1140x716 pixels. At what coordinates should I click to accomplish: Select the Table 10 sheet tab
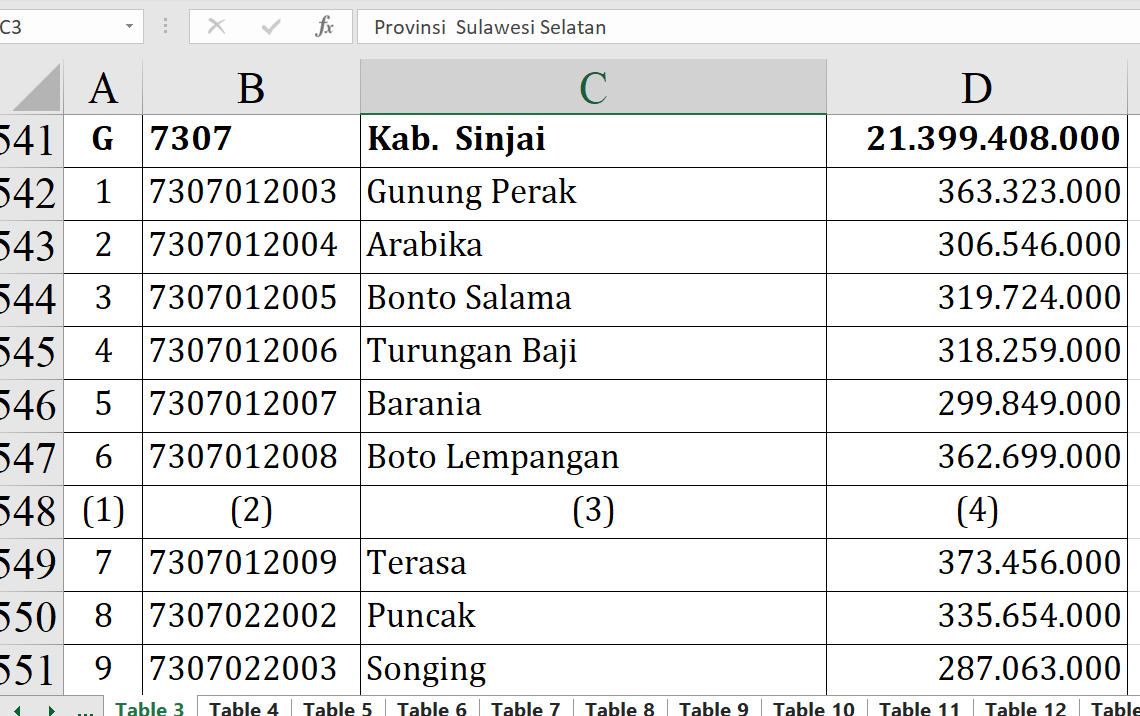coord(813,709)
